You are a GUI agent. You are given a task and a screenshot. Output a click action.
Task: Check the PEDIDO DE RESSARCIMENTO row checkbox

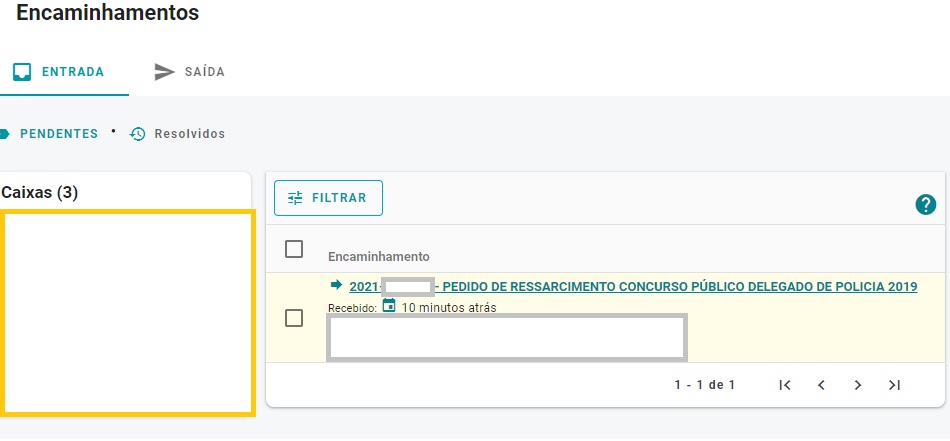click(x=294, y=318)
